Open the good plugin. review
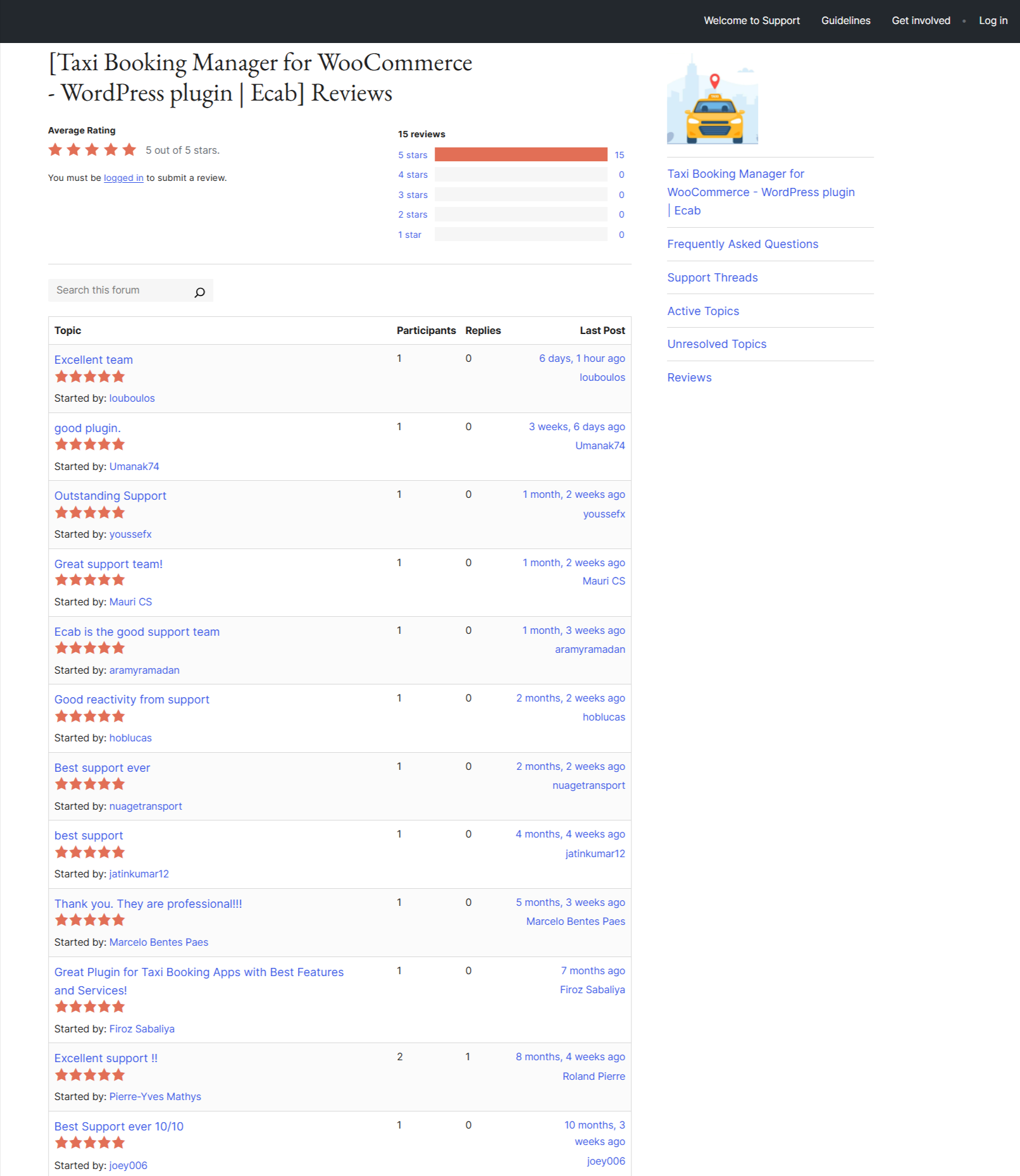This screenshot has width=1020, height=1176. [x=87, y=428]
